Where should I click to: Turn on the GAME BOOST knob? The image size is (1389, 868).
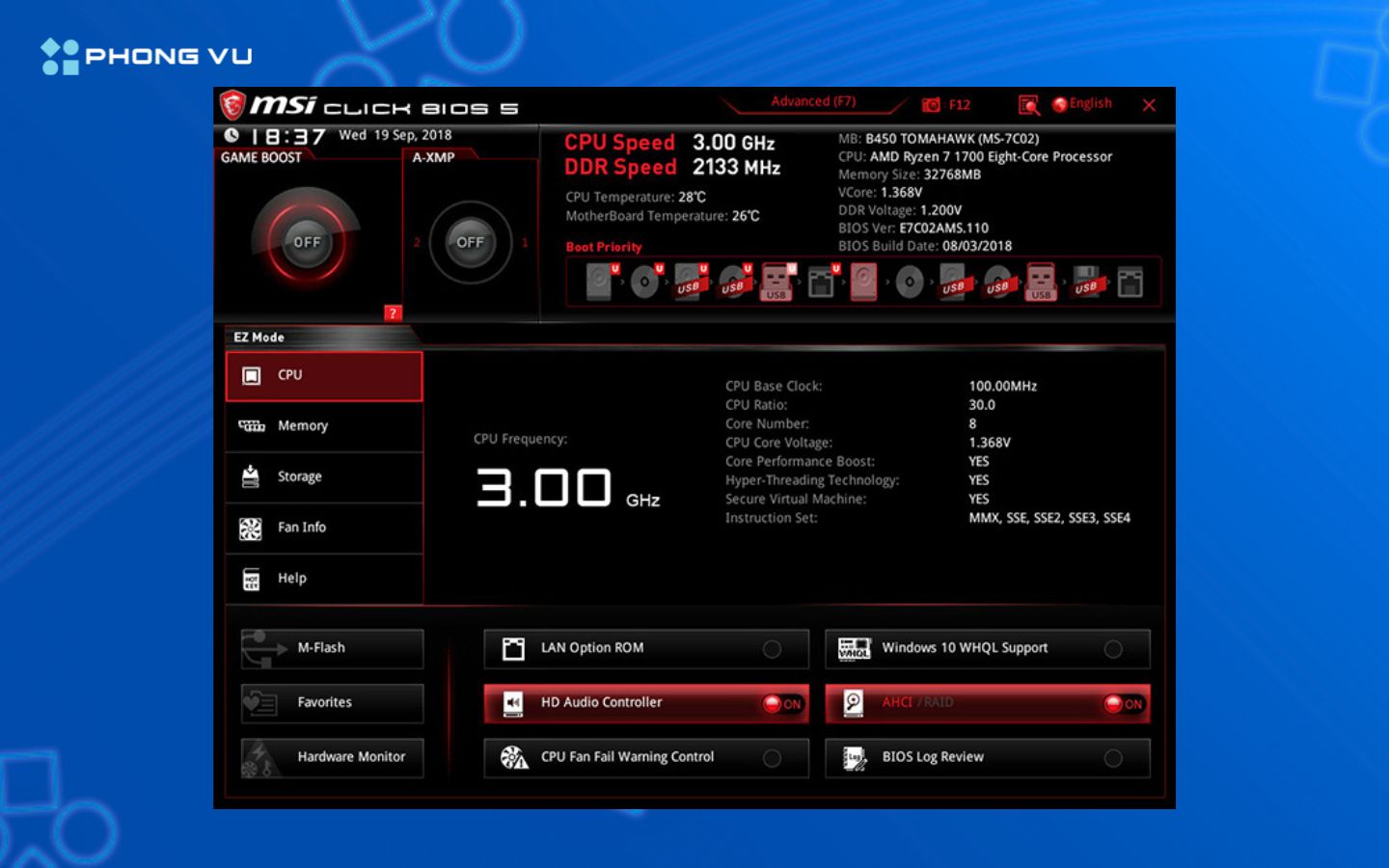(x=307, y=242)
